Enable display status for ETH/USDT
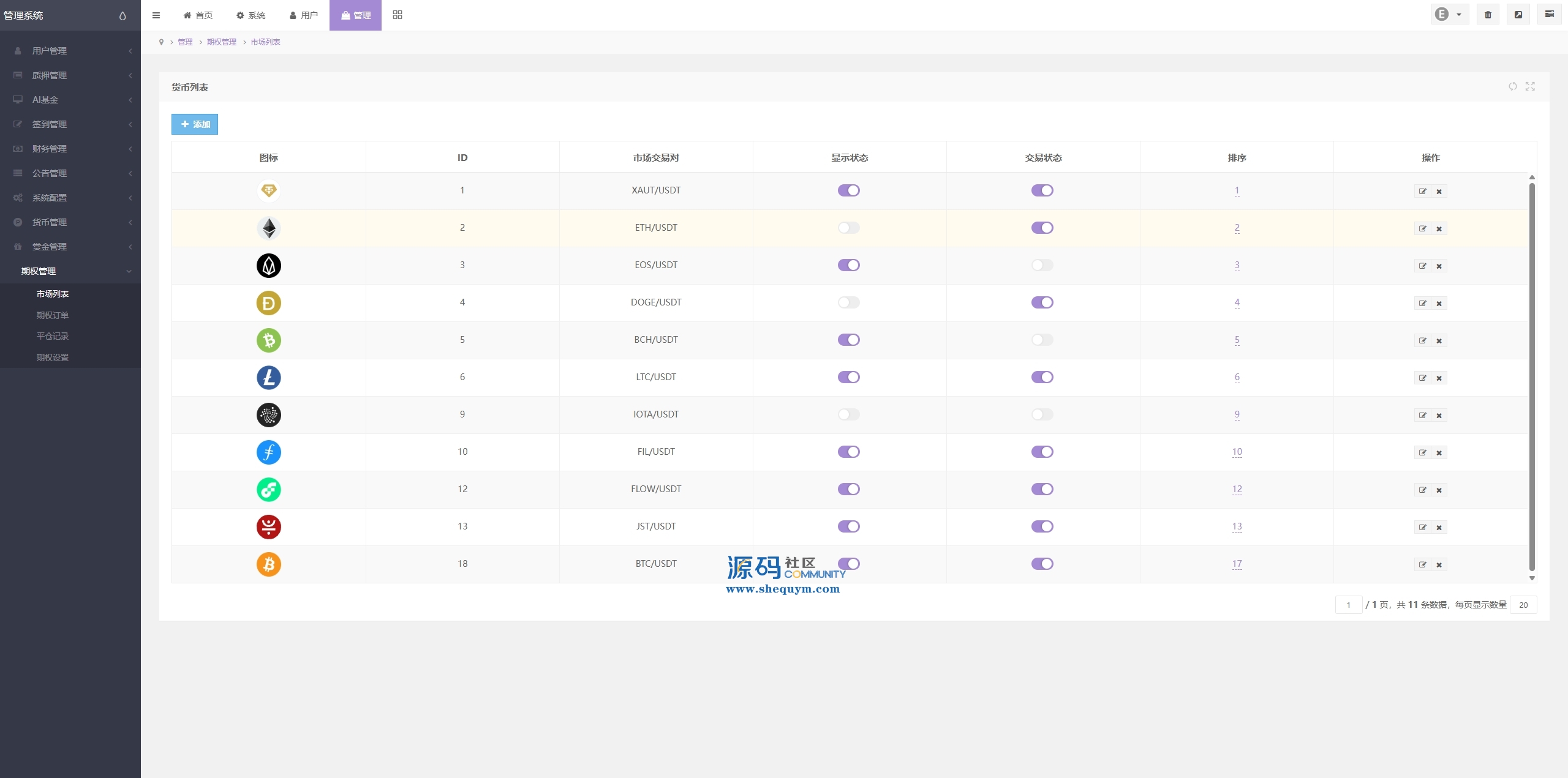Image resolution: width=1568 pixels, height=778 pixels. pos(848,228)
